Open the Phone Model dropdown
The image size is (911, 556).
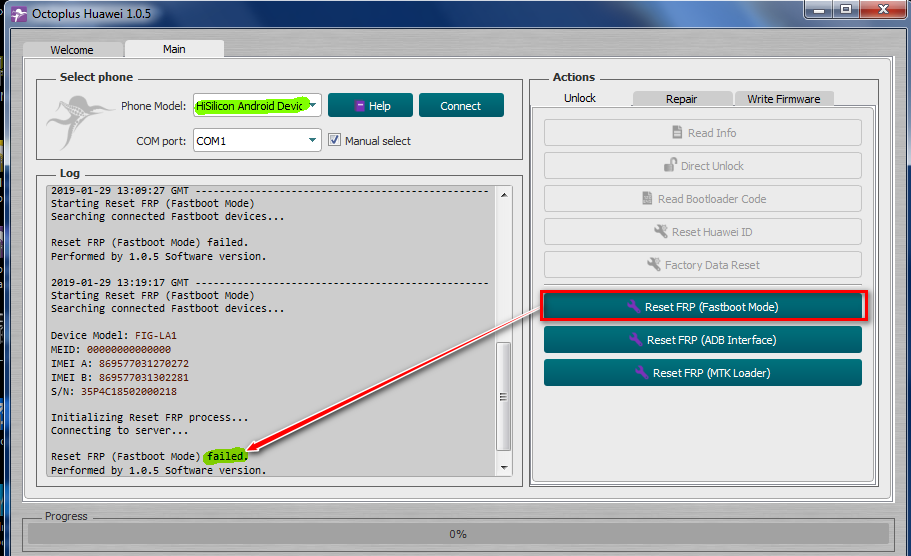[257, 105]
